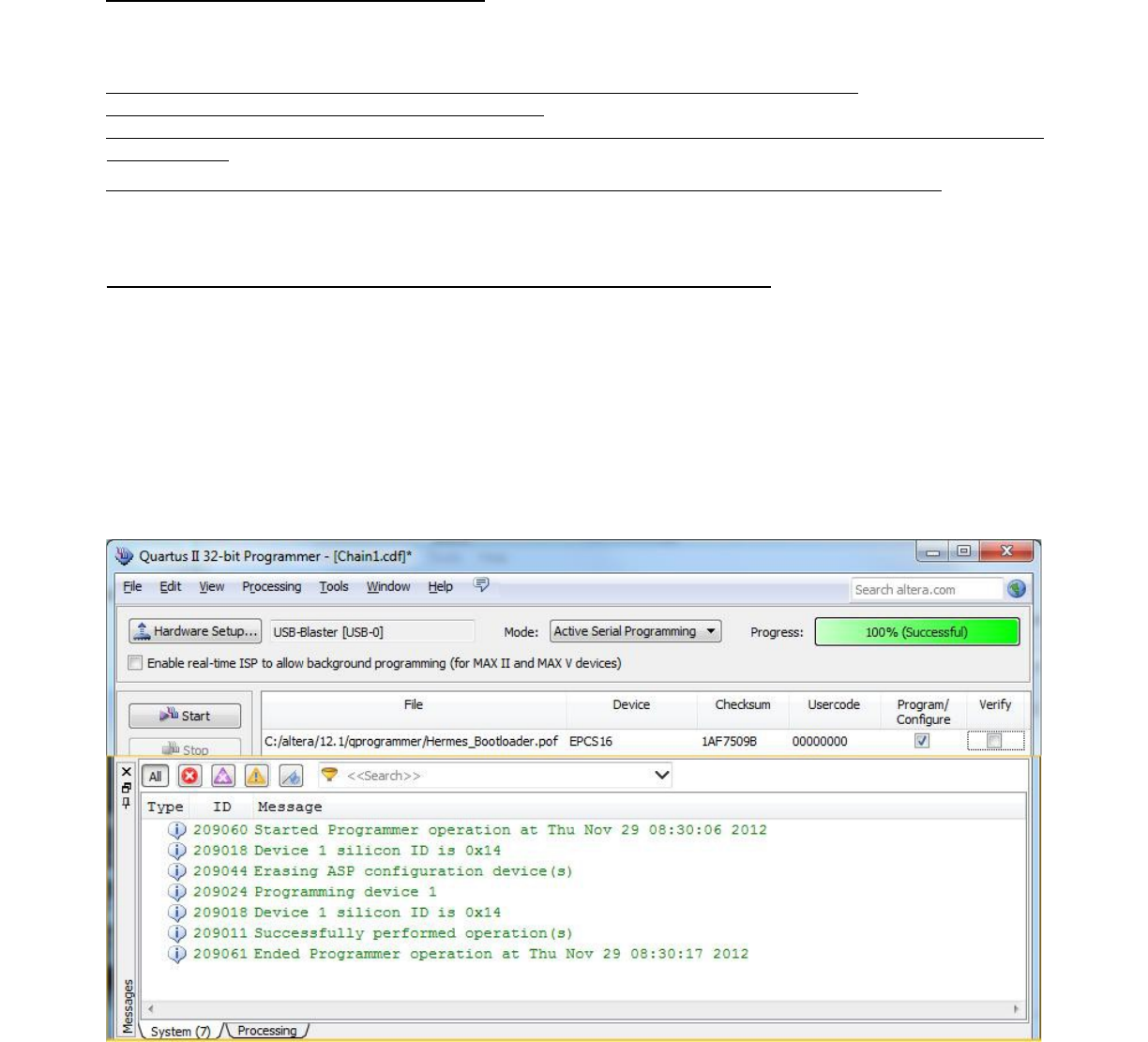The height and width of the screenshot is (1042, 1148).
Task: Click the Altera search globe icon
Action: click(1017, 589)
